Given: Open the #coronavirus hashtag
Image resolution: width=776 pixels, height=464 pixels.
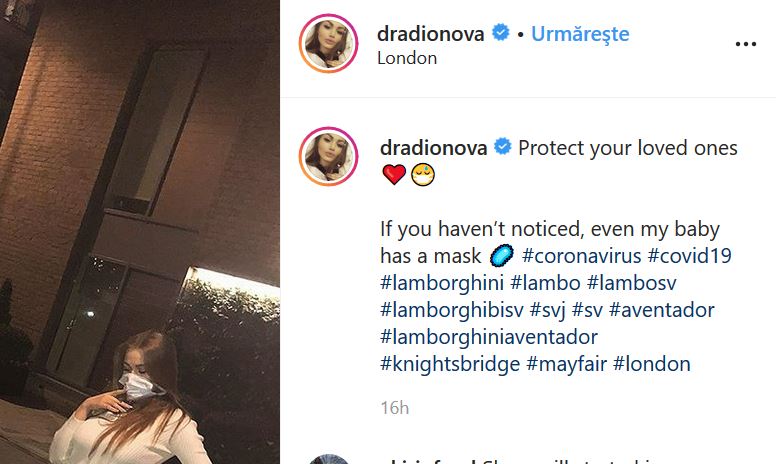Looking at the screenshot, I should click(581, 256).
